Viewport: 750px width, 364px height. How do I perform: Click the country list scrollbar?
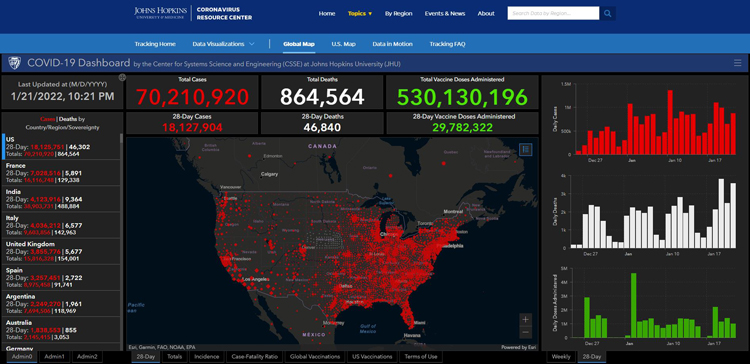coord(121,243)
